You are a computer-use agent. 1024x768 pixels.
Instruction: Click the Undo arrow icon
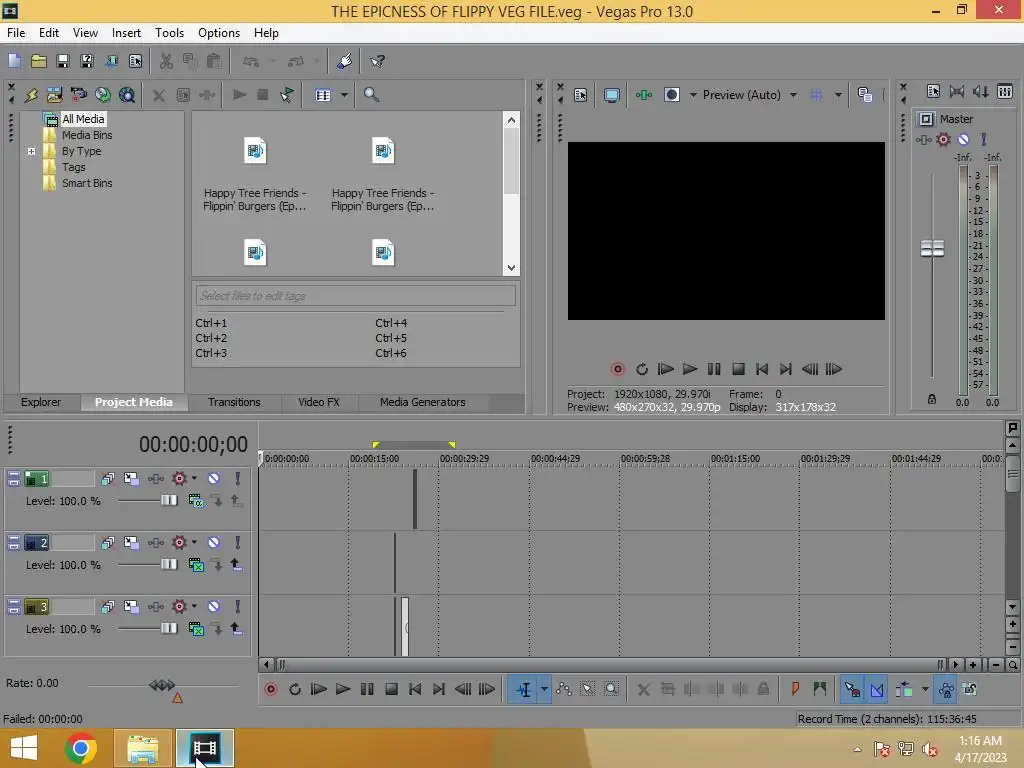(x=251, y=61)
